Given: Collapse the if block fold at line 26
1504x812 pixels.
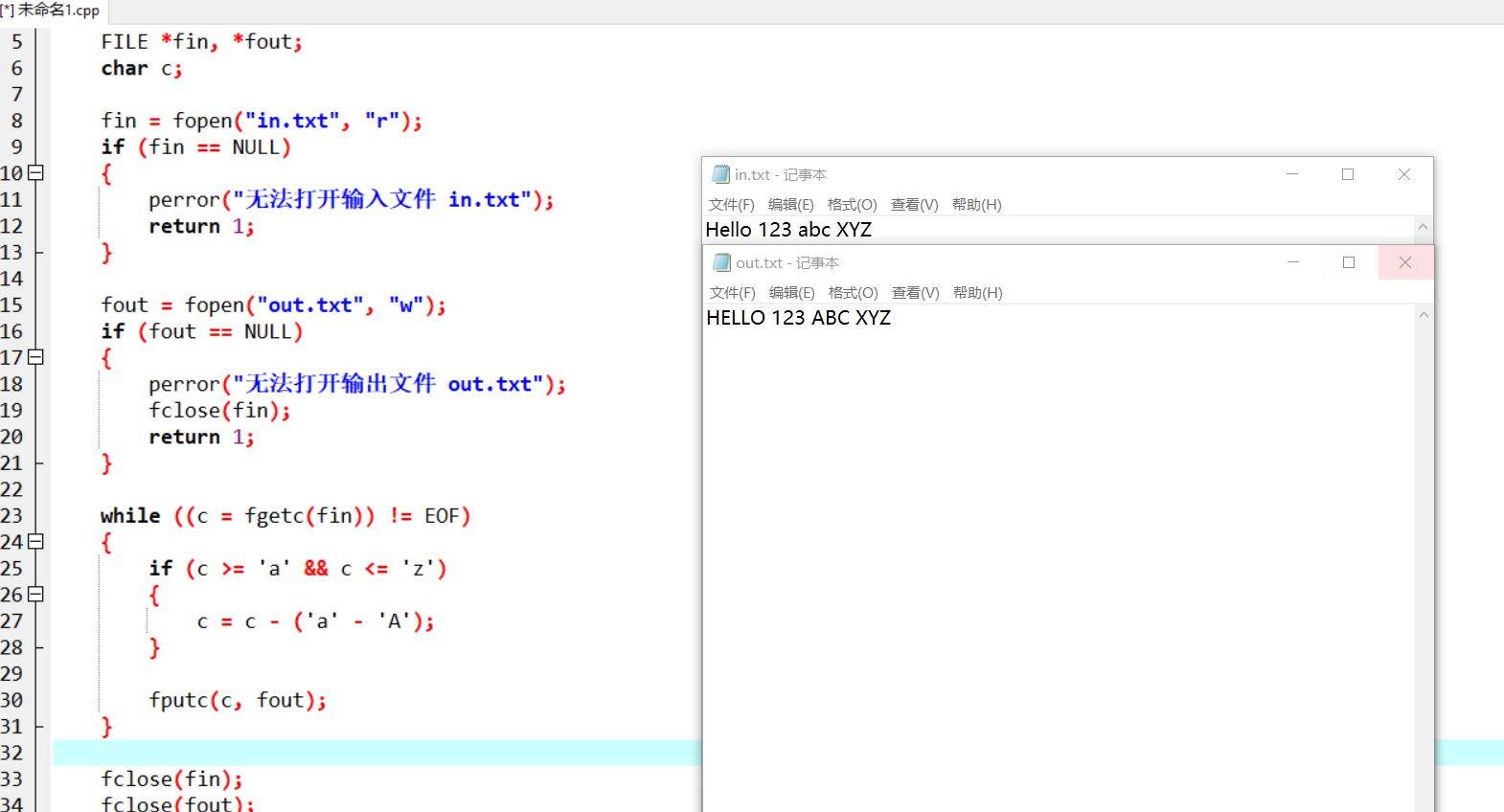Looking at the screenshot, I should (x=36, y=595).
